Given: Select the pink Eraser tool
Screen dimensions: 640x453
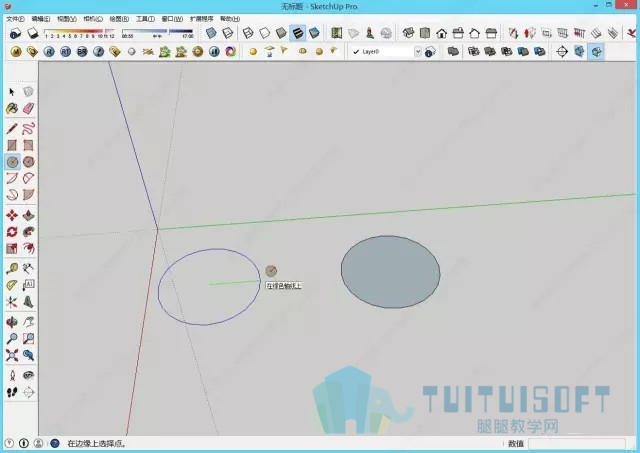Looking at the screenshot, I should tap(28, 109).
